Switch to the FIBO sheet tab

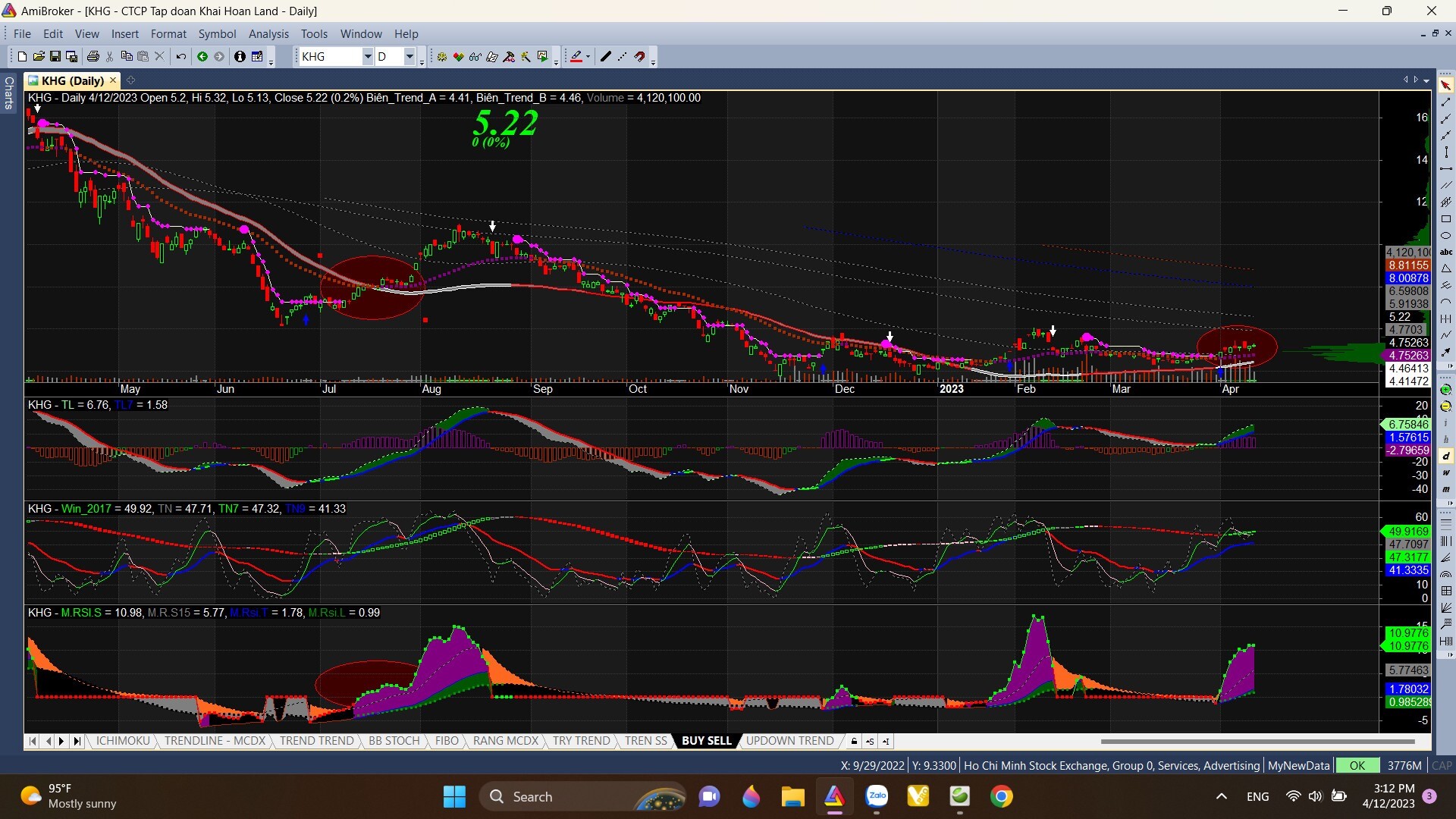tap(447, 741)
